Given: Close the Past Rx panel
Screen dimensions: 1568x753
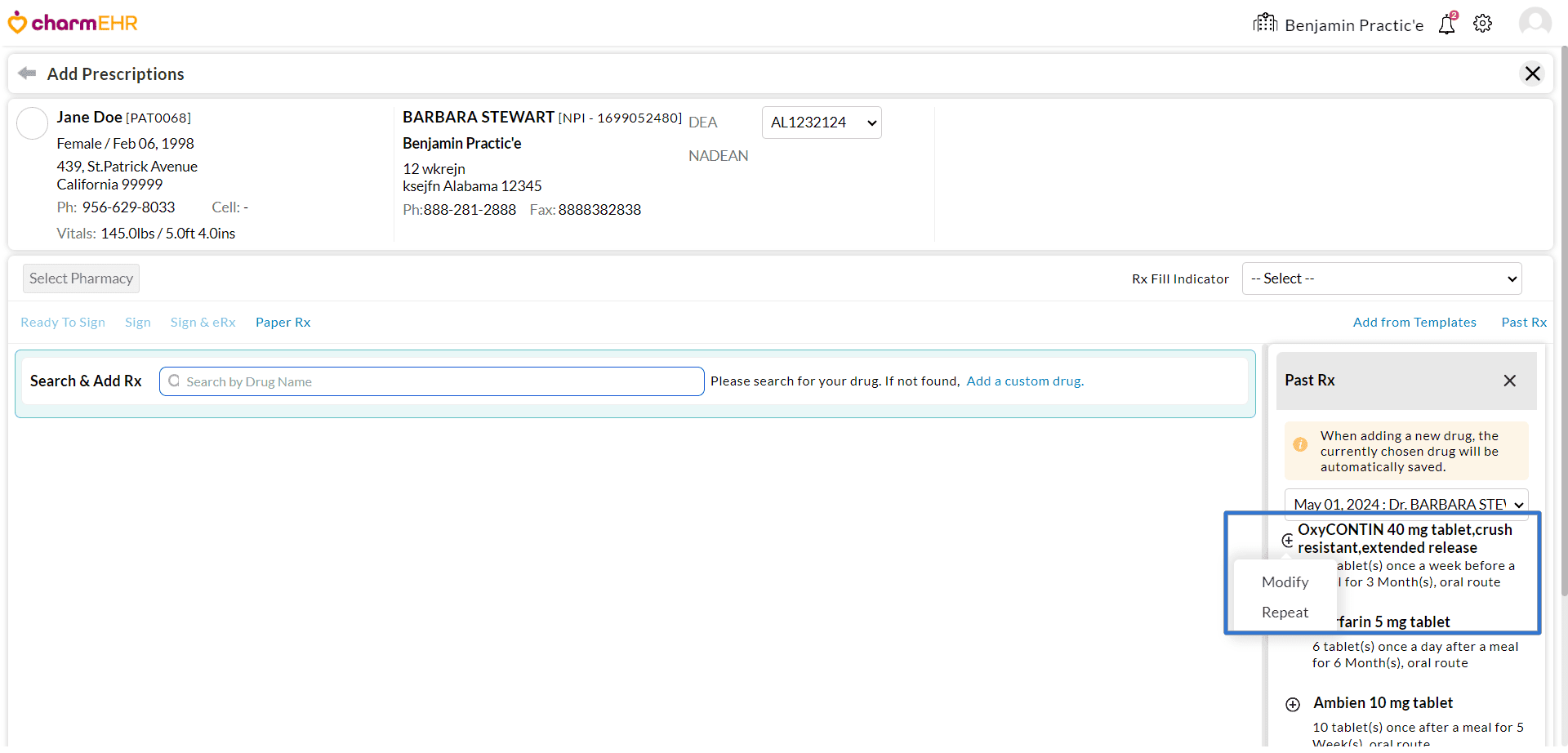Looking at the screenshot, I should (1509, 381).
